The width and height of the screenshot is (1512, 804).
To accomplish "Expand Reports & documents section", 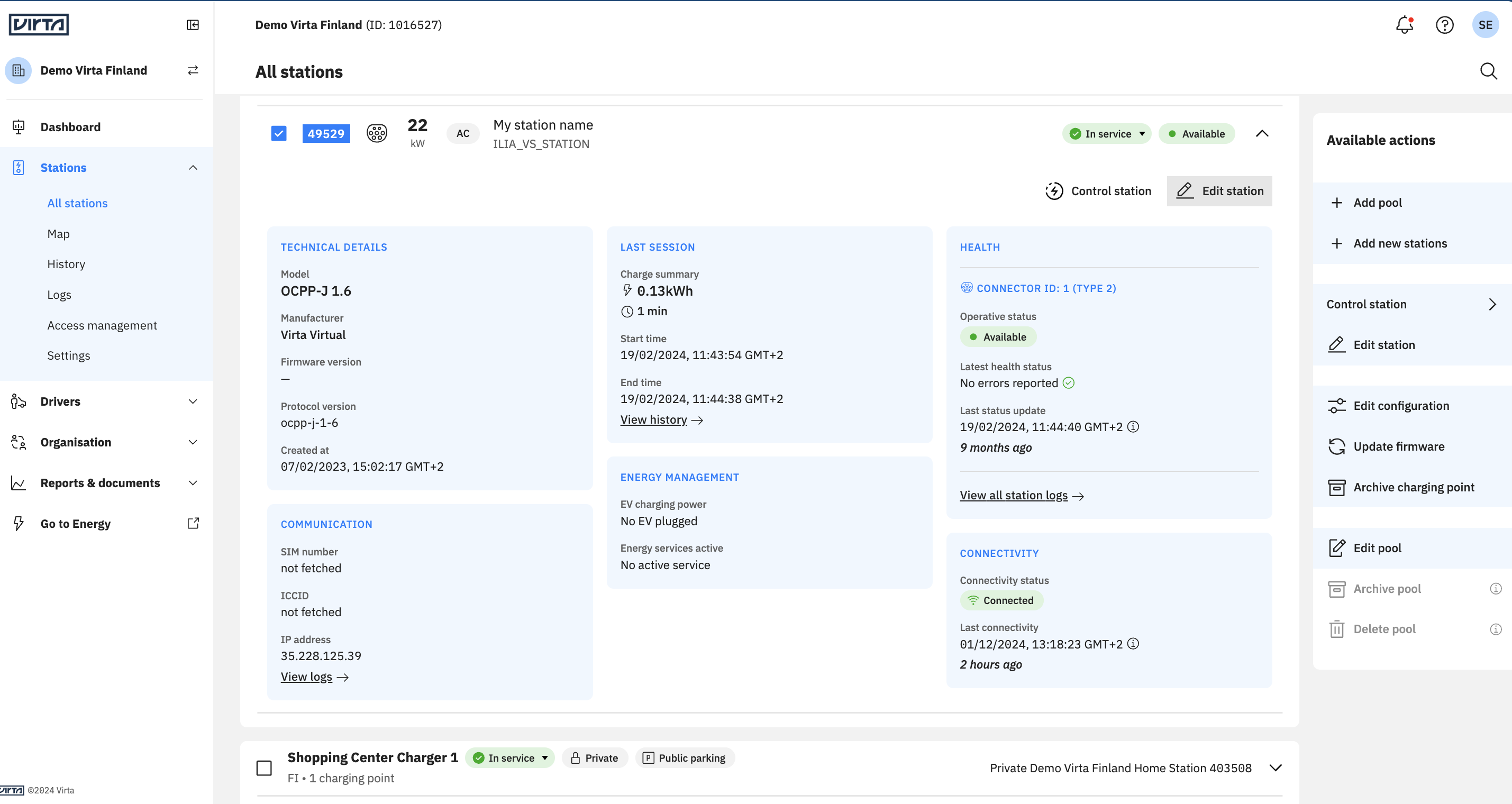I will pos(193,483).
